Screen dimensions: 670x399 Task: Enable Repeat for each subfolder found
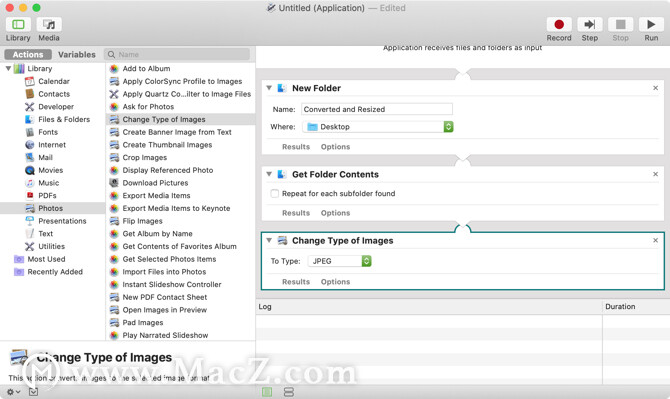point(275,194)
